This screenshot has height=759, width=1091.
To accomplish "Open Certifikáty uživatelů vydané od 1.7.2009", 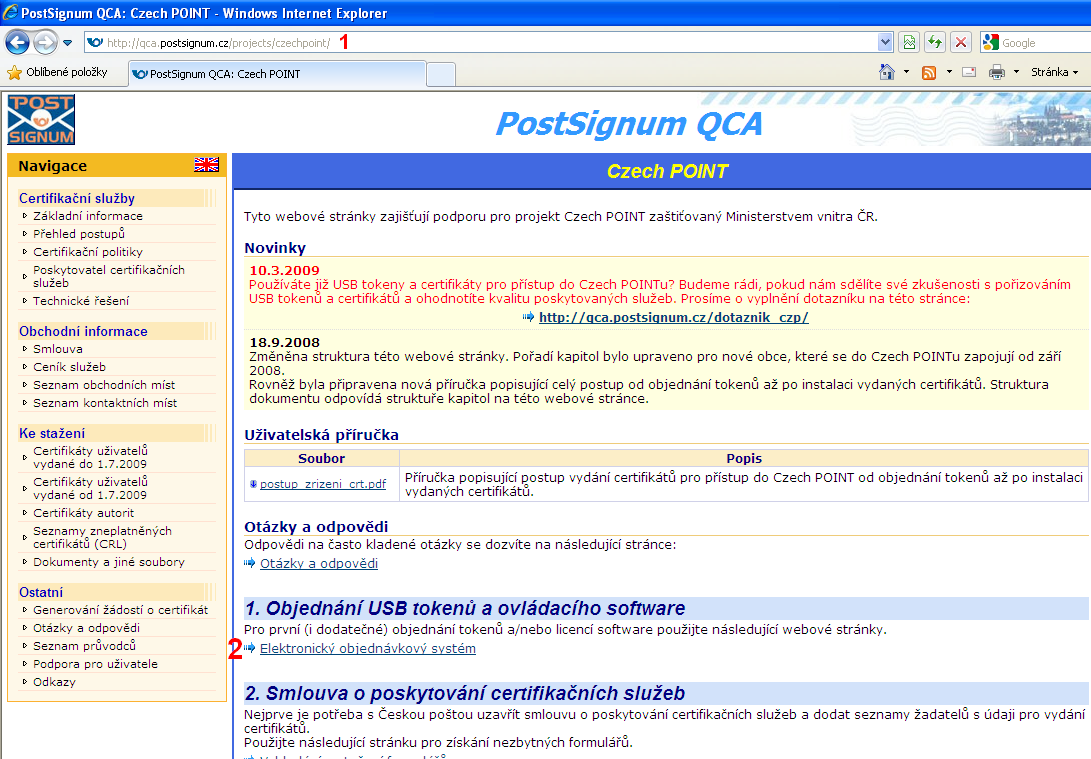I will (90, 488).
